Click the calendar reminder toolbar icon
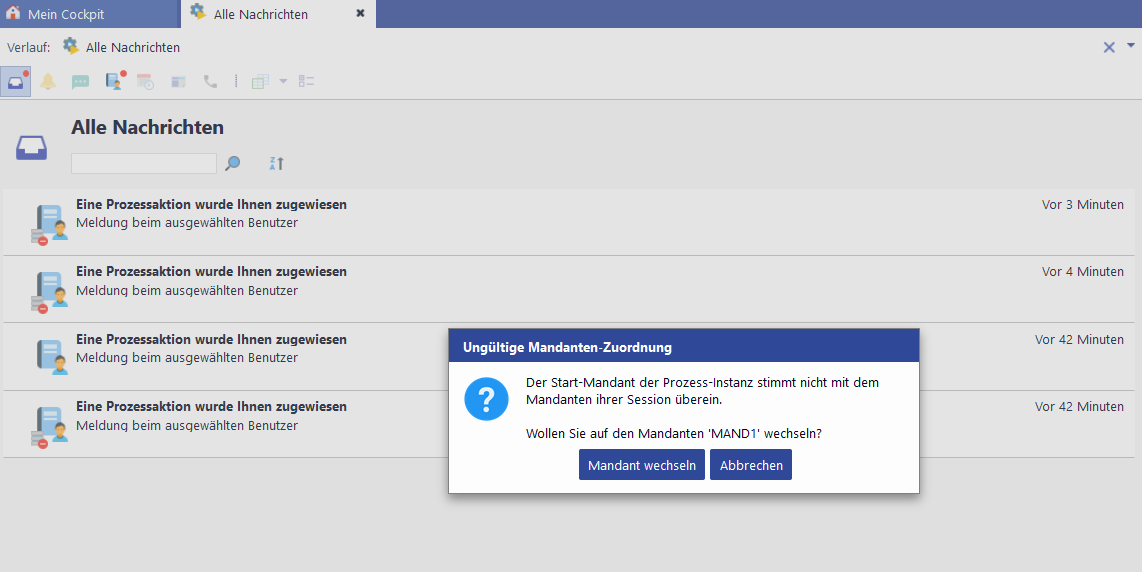The height and width of the screenshot is (572, 1142). (x=146, y=82)
